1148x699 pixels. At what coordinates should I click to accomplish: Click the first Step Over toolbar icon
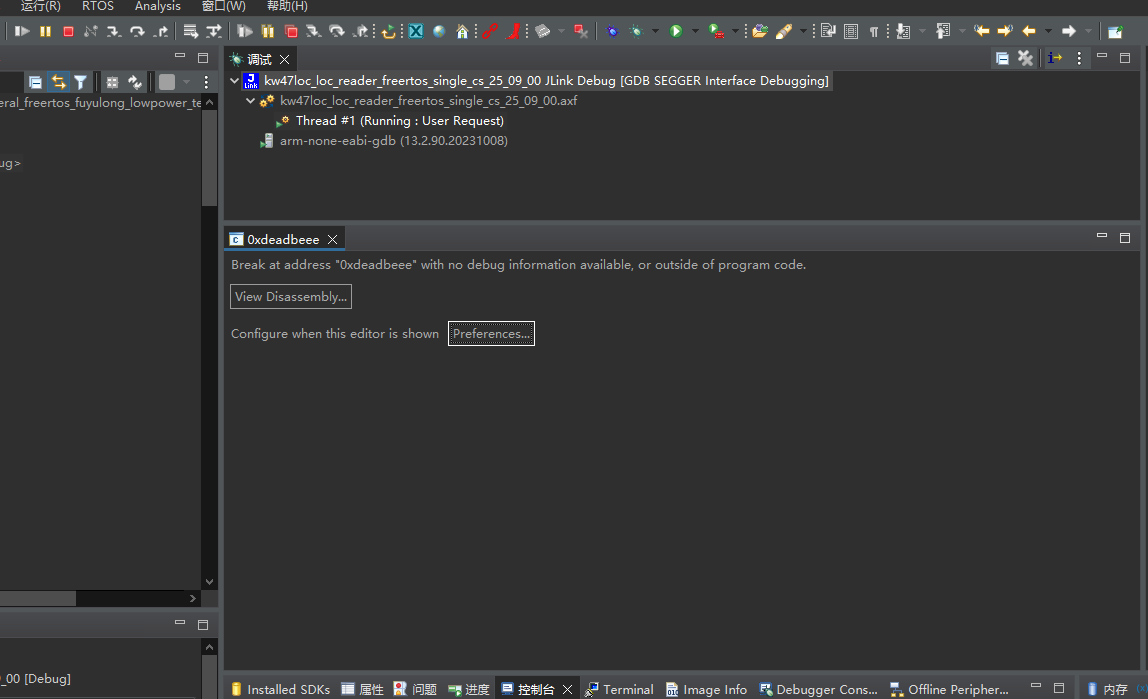137,31
